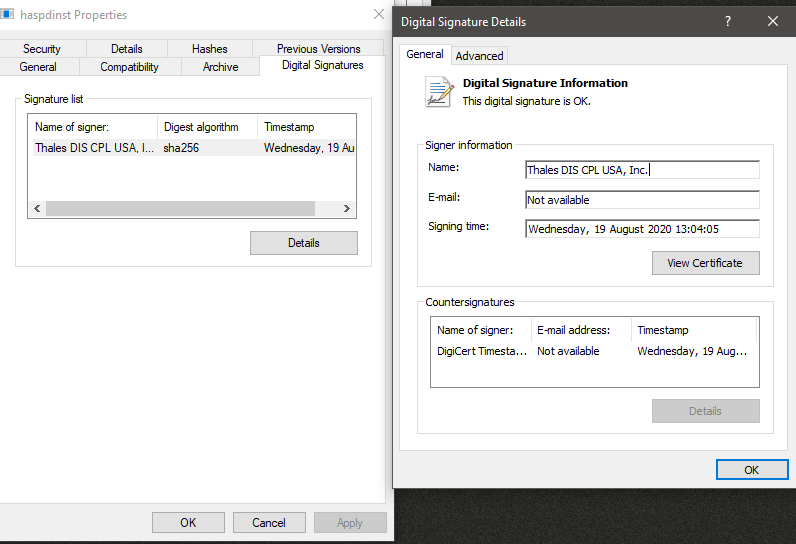This screenshot has height=544, width=796.
Task: Click the Wednesday, 19 Au timestamp cell
Action: pos(309,148)
